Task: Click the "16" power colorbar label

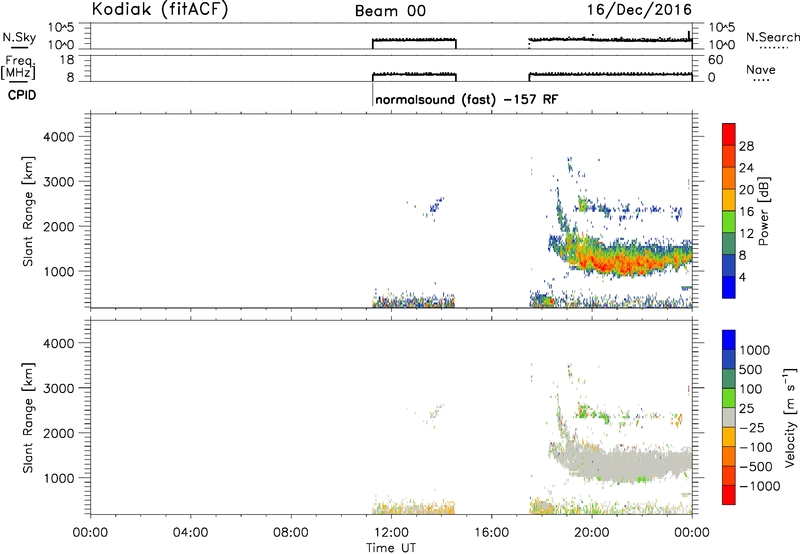Action: tap(746, 212)
